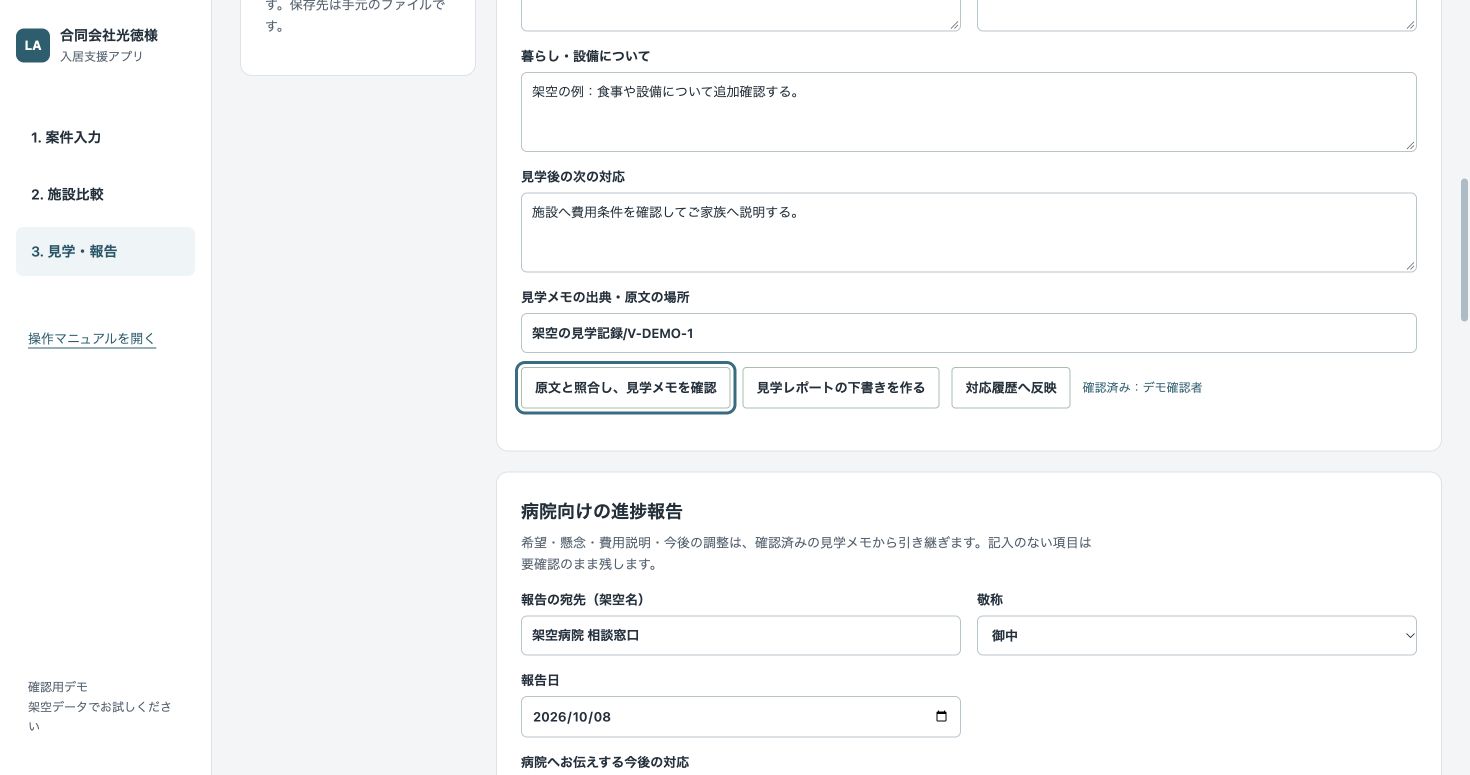Open the calendar picker on 報告日 field
Image resolution: width=1470 pixels, height=775 pixels.
(x=941, y=717)
